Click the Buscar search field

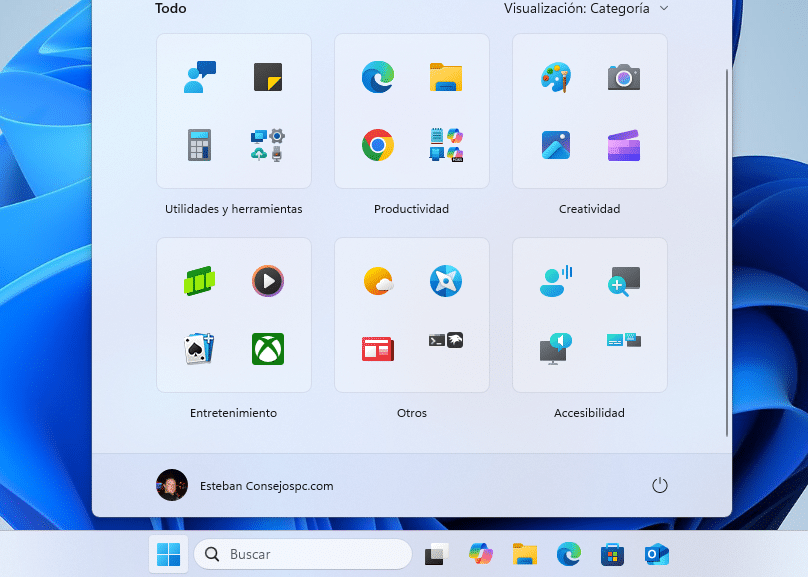coord(300,553)
